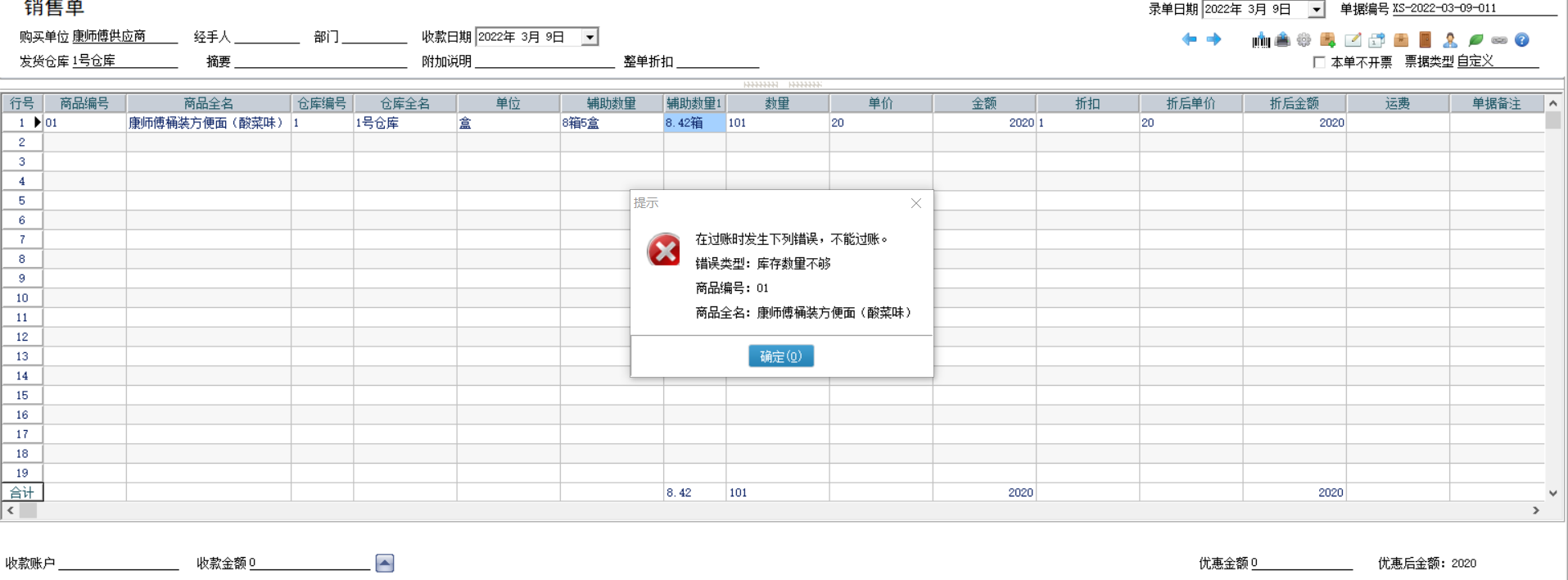The height and width of the screenshot is (580, 1568).
Task: Click the 摘要 input field
Action: pos(321,61)
